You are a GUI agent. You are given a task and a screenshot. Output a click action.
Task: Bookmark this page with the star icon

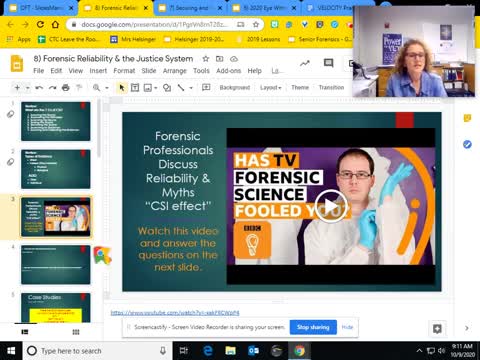pyautogui.click(x=256, y=24)
